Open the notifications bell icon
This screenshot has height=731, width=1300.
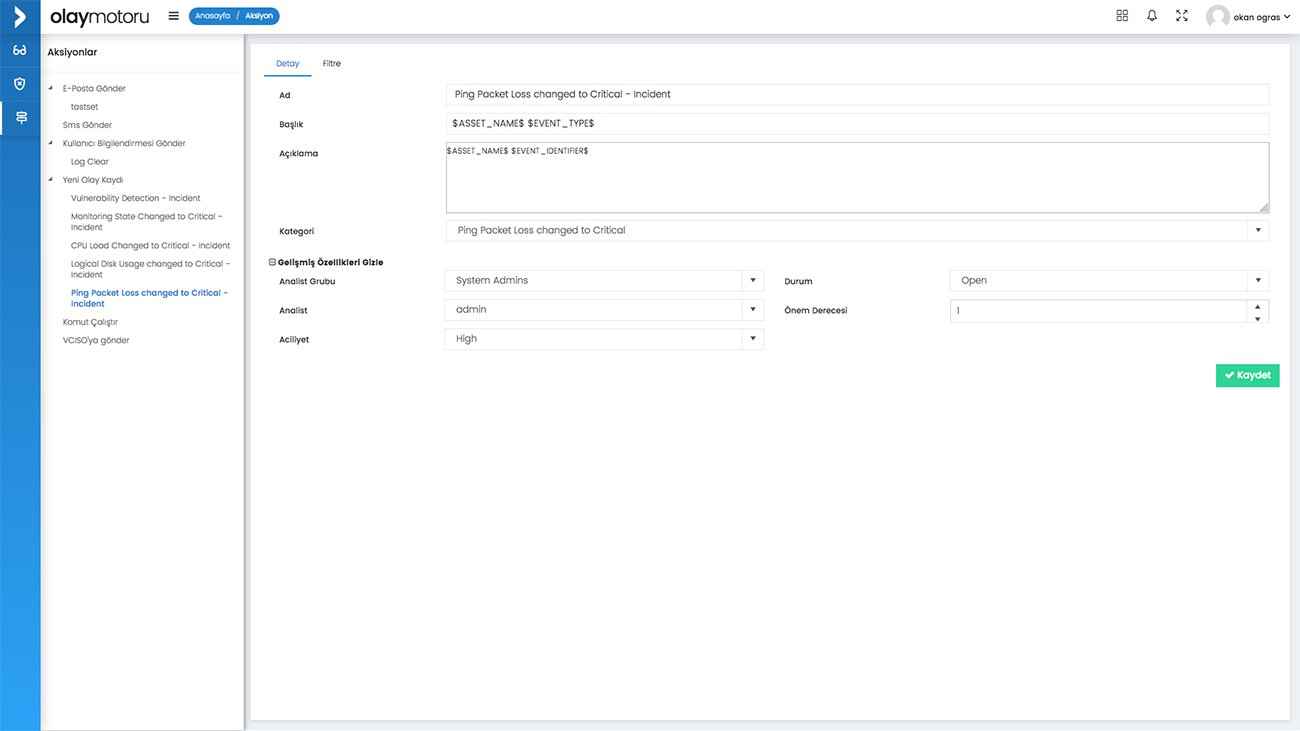1152,16
